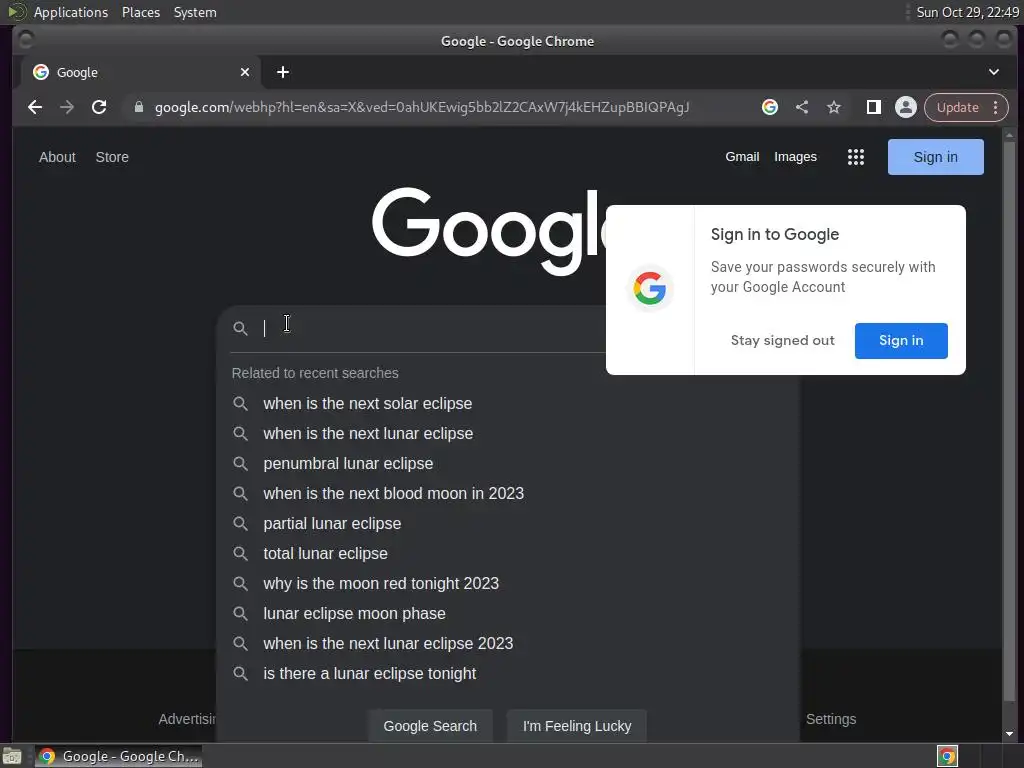Open the System menu

coord(195,12)
